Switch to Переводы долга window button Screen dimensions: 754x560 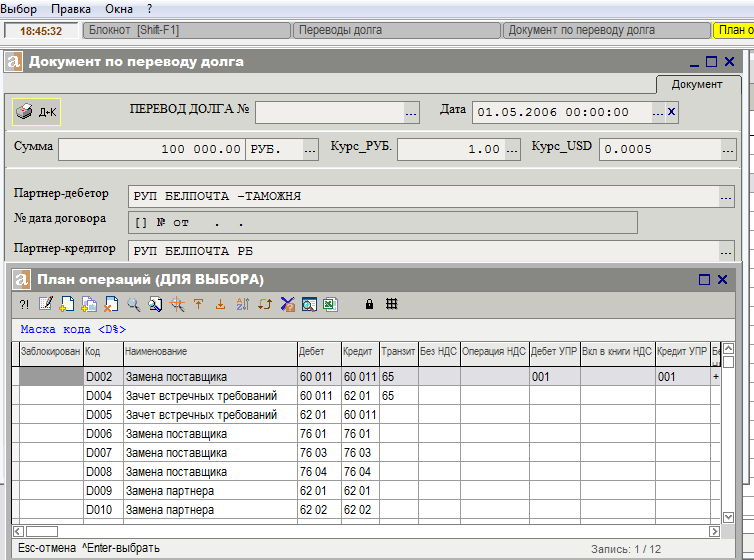tap(397, 30)
